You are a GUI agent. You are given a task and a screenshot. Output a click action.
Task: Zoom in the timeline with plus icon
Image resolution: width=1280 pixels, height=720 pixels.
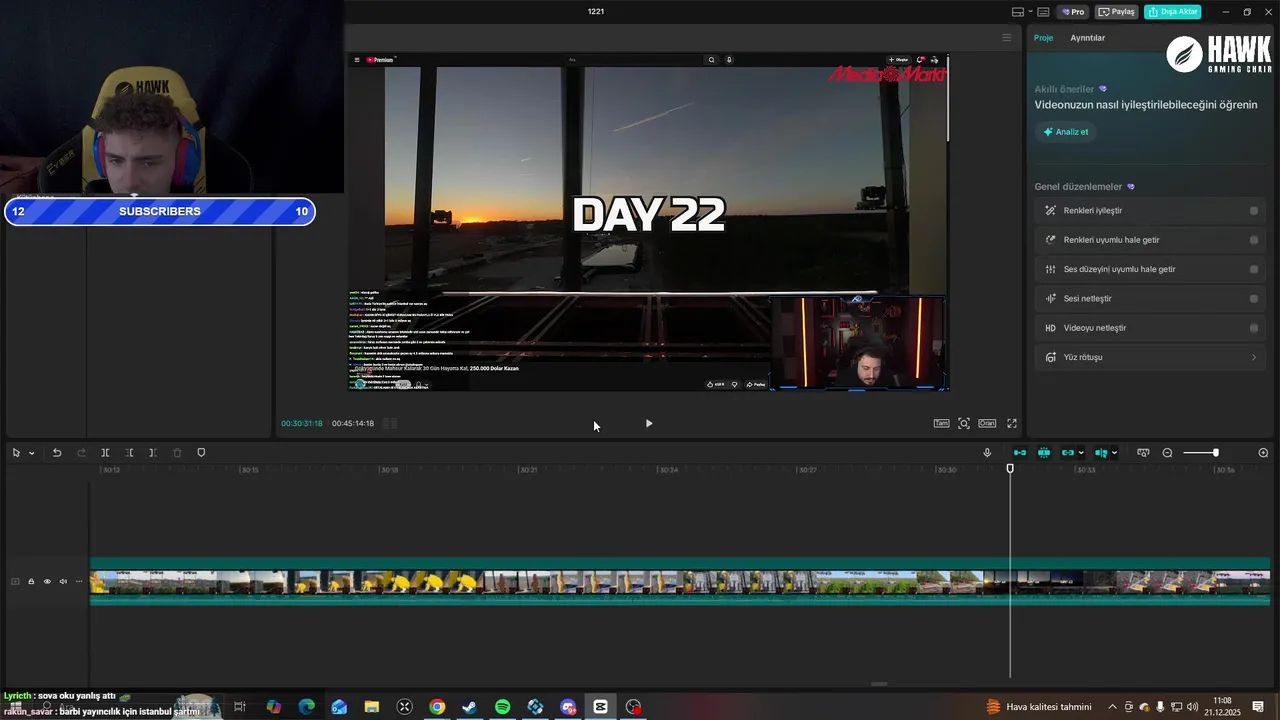[1263, 453]
